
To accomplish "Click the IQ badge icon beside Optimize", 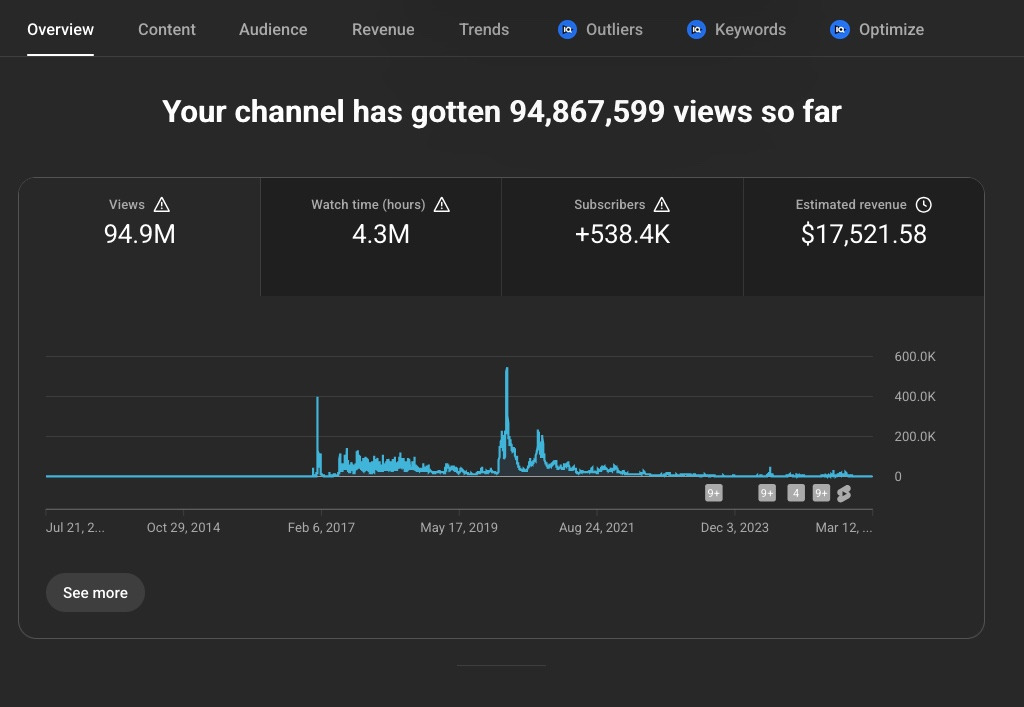I will pyautogui.click(x=840, y=30).
